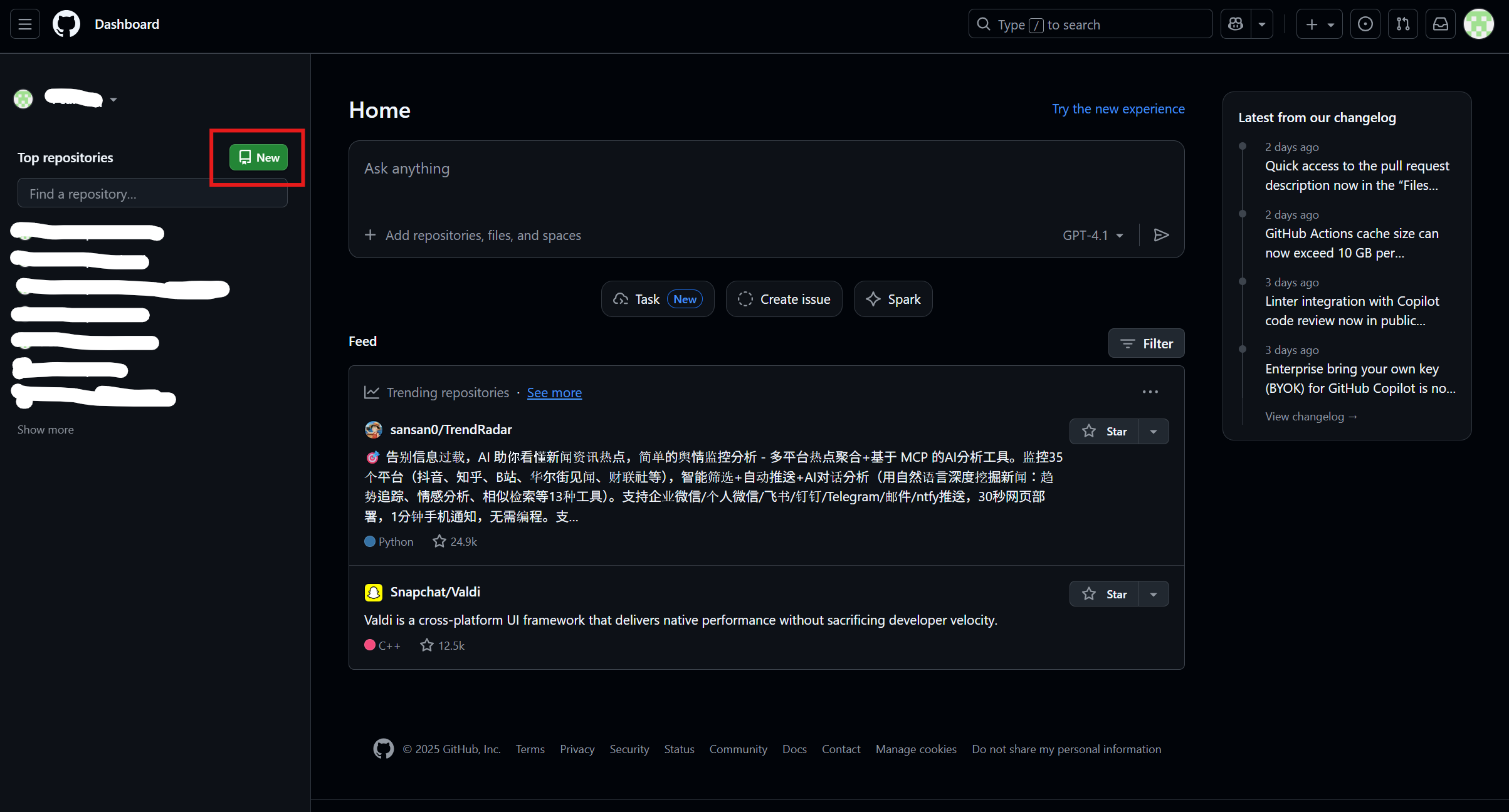Send the Ask anything prompt arrow
The width and height of the screenshot is (1509, 812).
tap(1161, 235)
